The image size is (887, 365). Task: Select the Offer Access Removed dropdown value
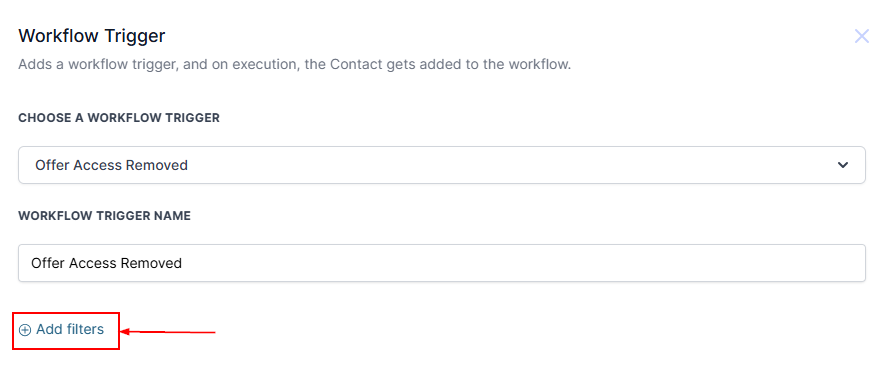pyautogui.click(x=111, y=165)
